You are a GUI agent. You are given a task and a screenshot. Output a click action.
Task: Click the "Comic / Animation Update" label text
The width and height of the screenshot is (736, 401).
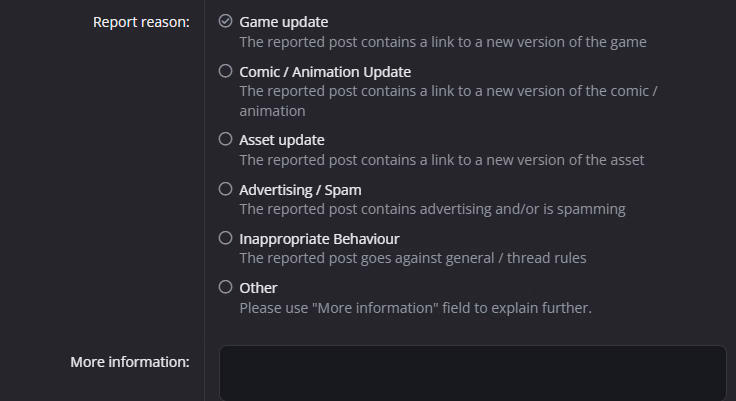pos(325,72)
